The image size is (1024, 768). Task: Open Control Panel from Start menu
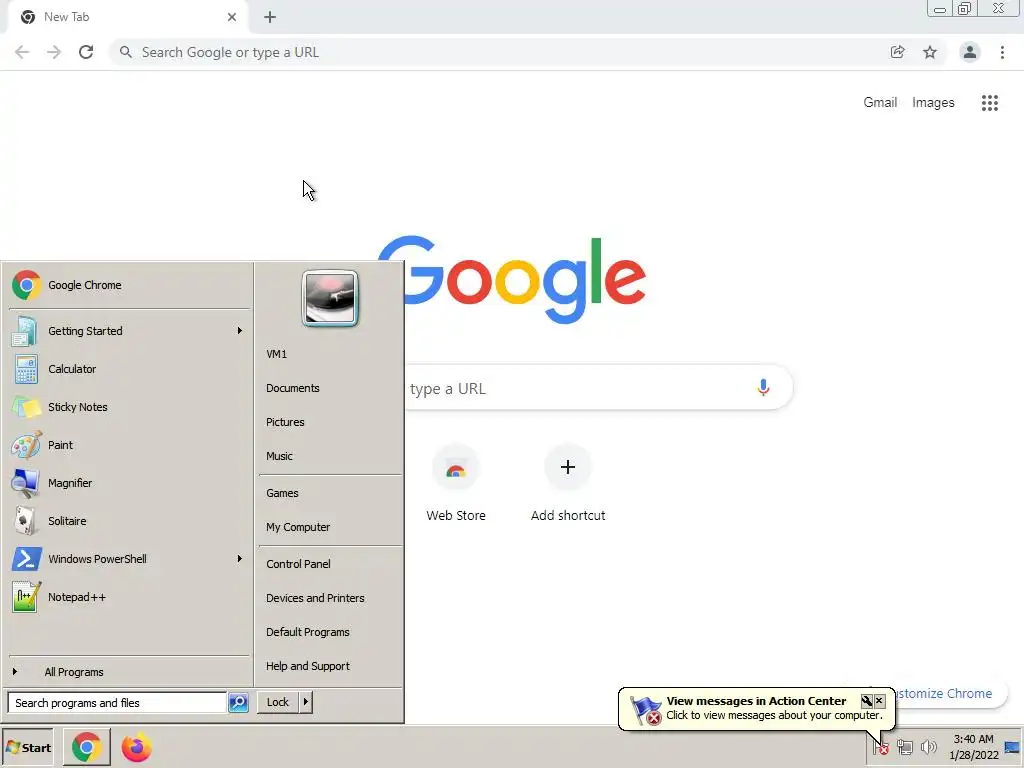pos(329,564)
